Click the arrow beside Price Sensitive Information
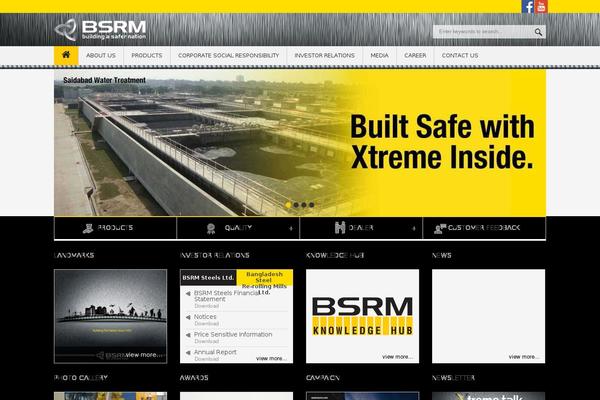 (188, 335)
